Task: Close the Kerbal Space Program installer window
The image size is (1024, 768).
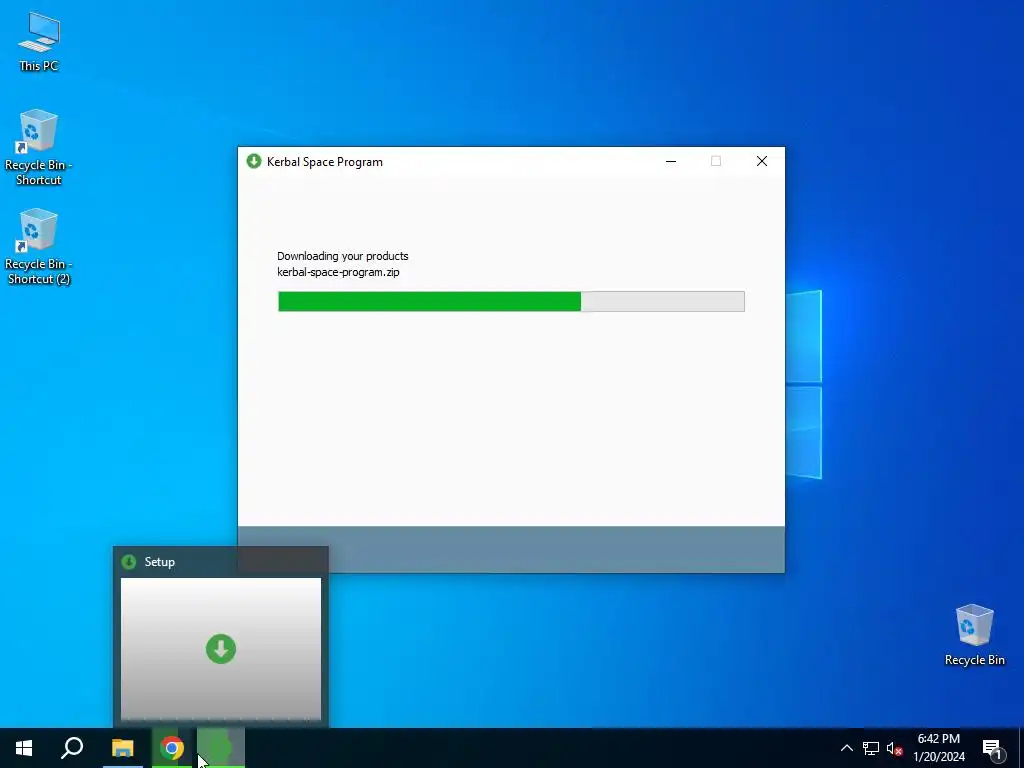Action: point(761,161)
